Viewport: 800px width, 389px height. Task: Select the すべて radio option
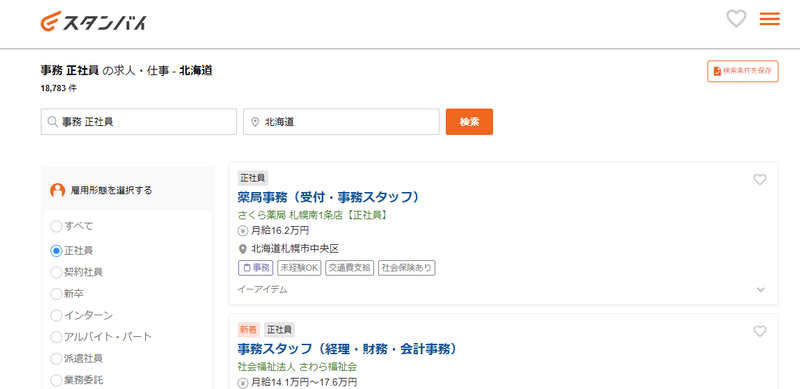(x=56, y=226)
